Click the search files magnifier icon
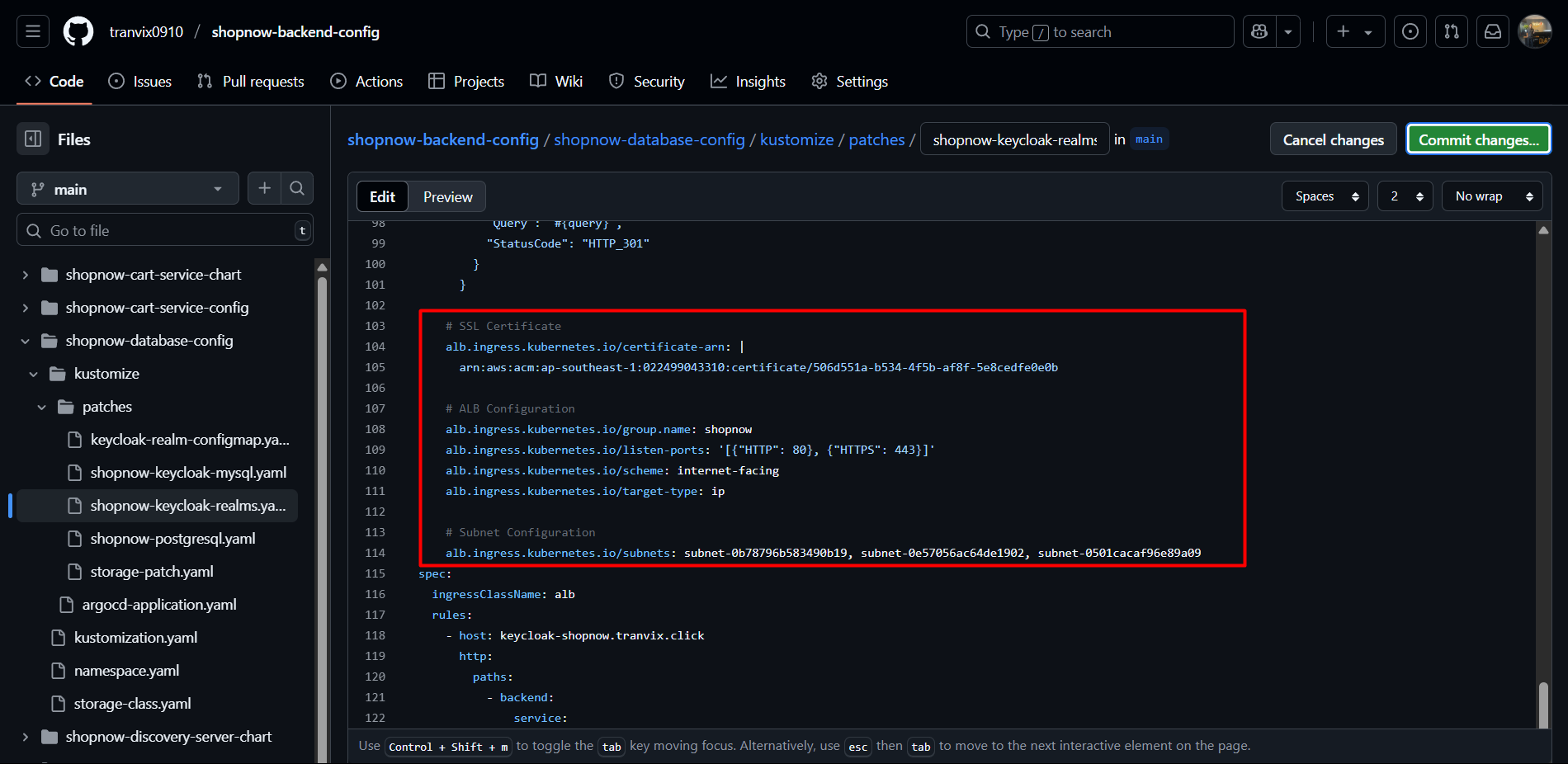1568x764 pixels. point(297,189)
